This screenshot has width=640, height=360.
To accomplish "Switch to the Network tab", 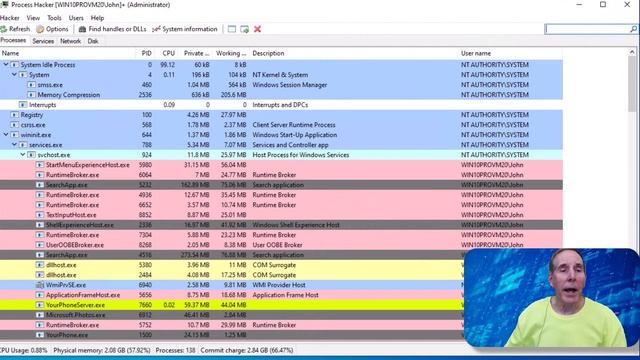I will pos(71,41).
